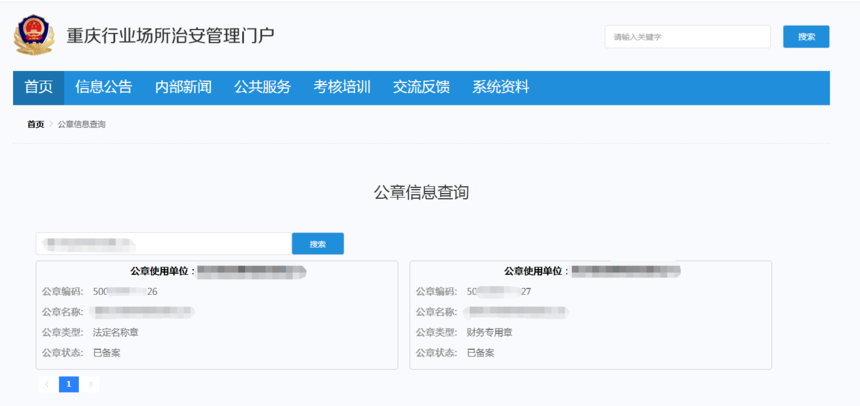The width and height of the screenshot is (860, 406).
Task: Click the 首页 breadcrumb link
Action: 35,124
